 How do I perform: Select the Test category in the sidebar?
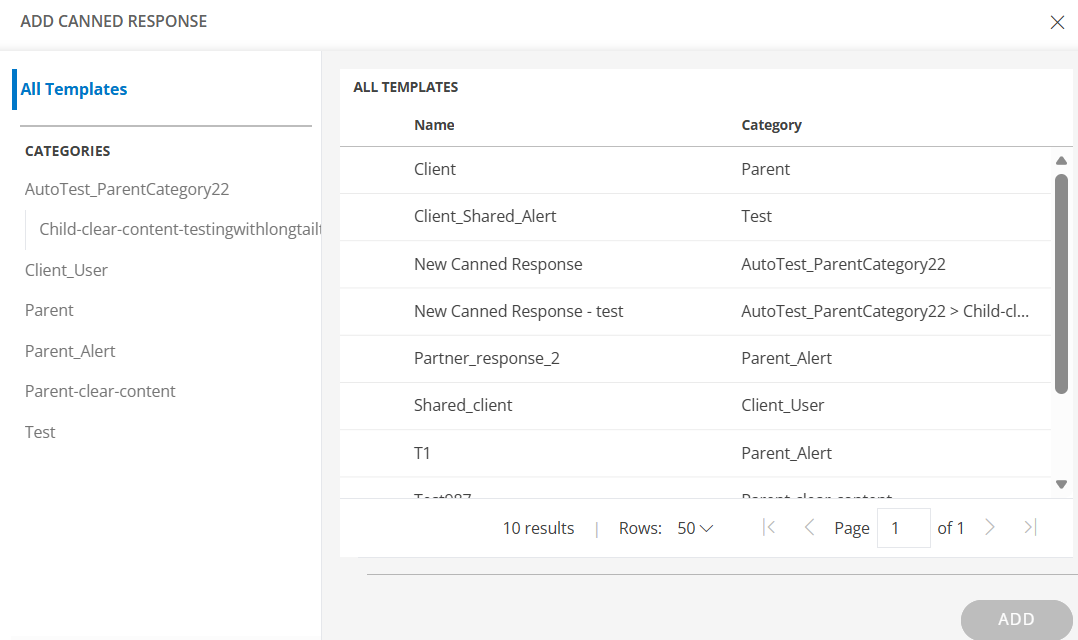pyautogui.click(x=40, y=432)
